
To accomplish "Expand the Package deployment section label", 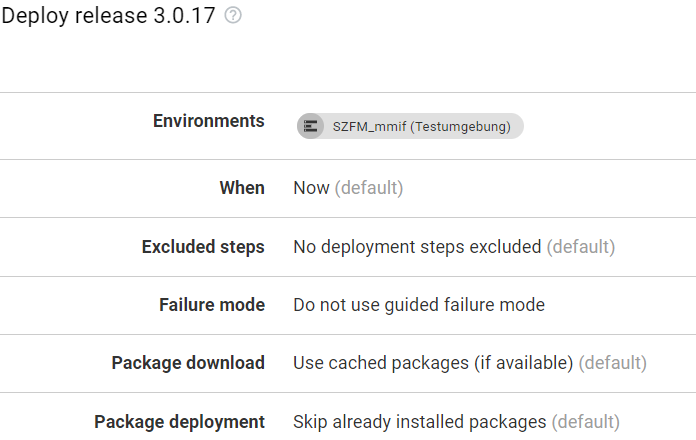I will (x=179, y=422).
